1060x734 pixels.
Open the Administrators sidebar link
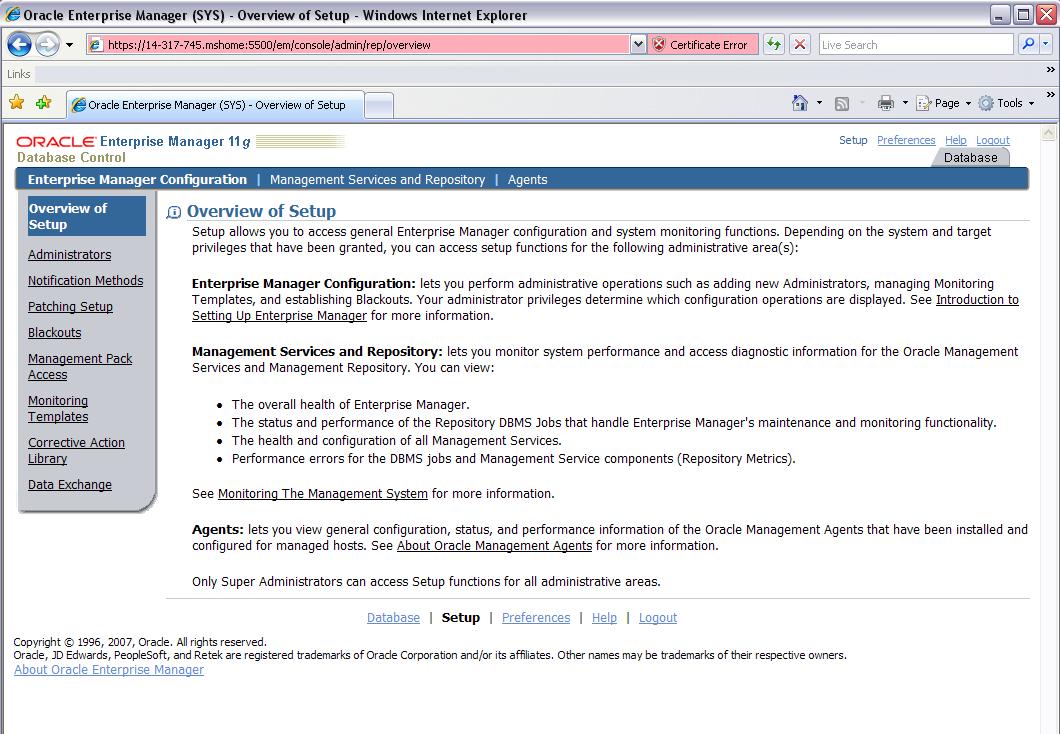(x=70, y=255)
